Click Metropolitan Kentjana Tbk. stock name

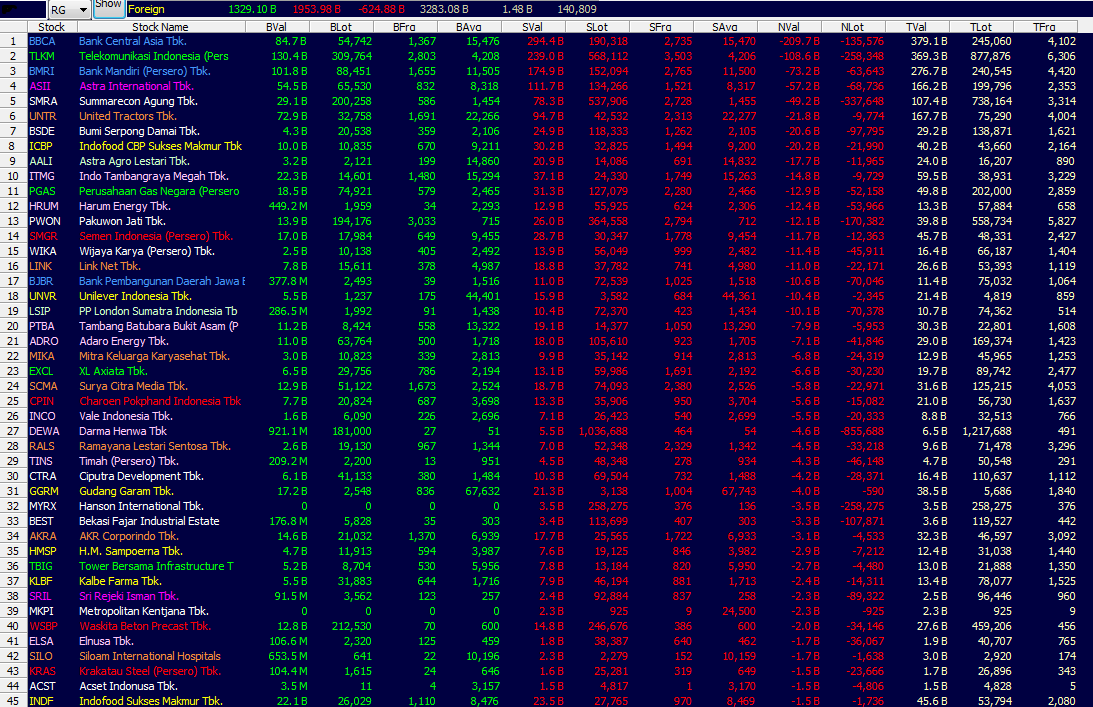click(x=144, y=611)
